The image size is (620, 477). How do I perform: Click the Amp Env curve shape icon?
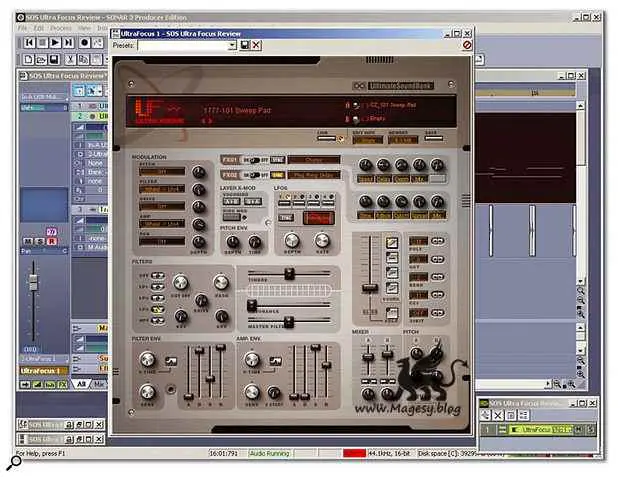pyautogui.click(x=275, y=361)
